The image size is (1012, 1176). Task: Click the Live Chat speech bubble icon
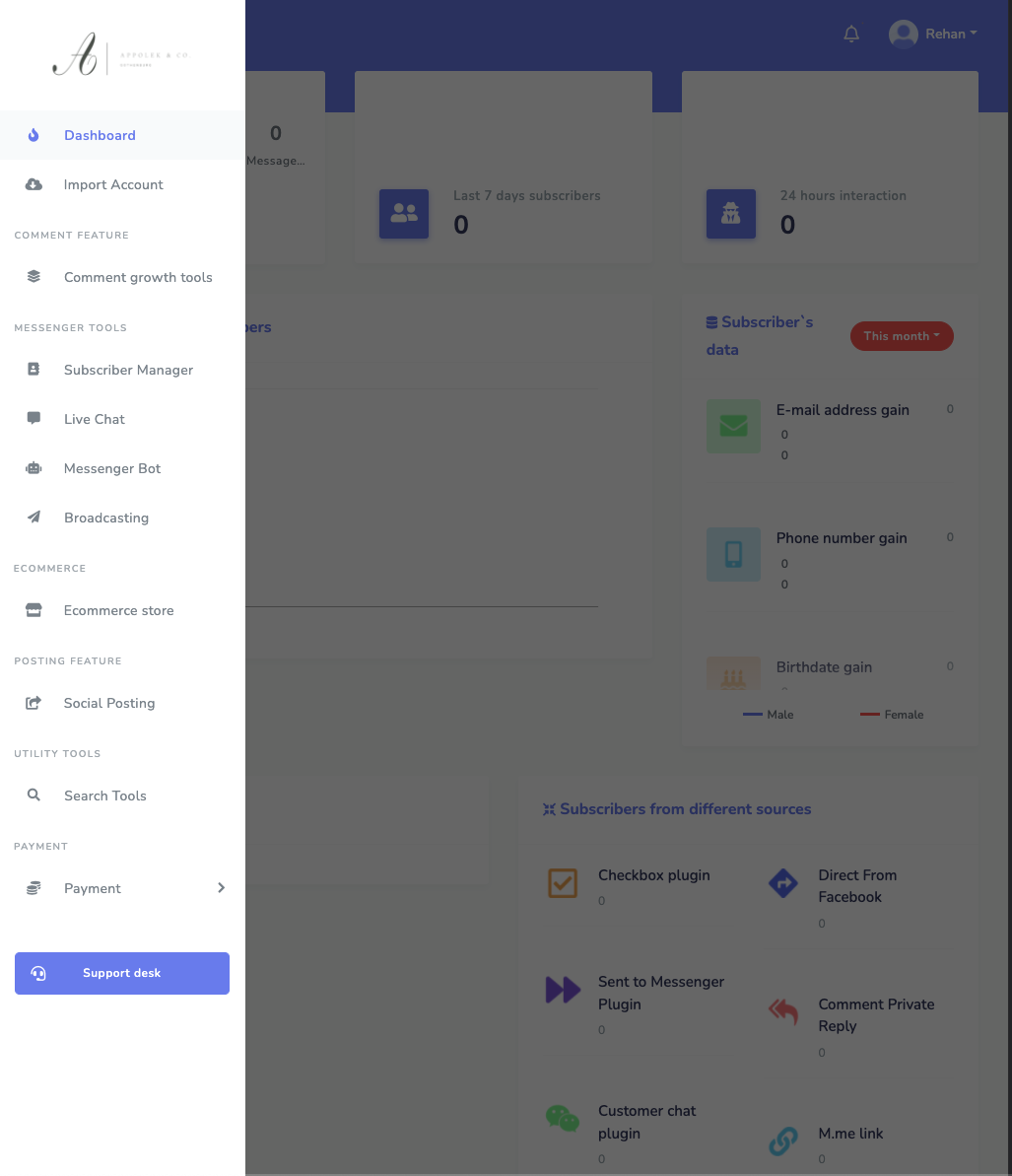[x=34, y=419]
